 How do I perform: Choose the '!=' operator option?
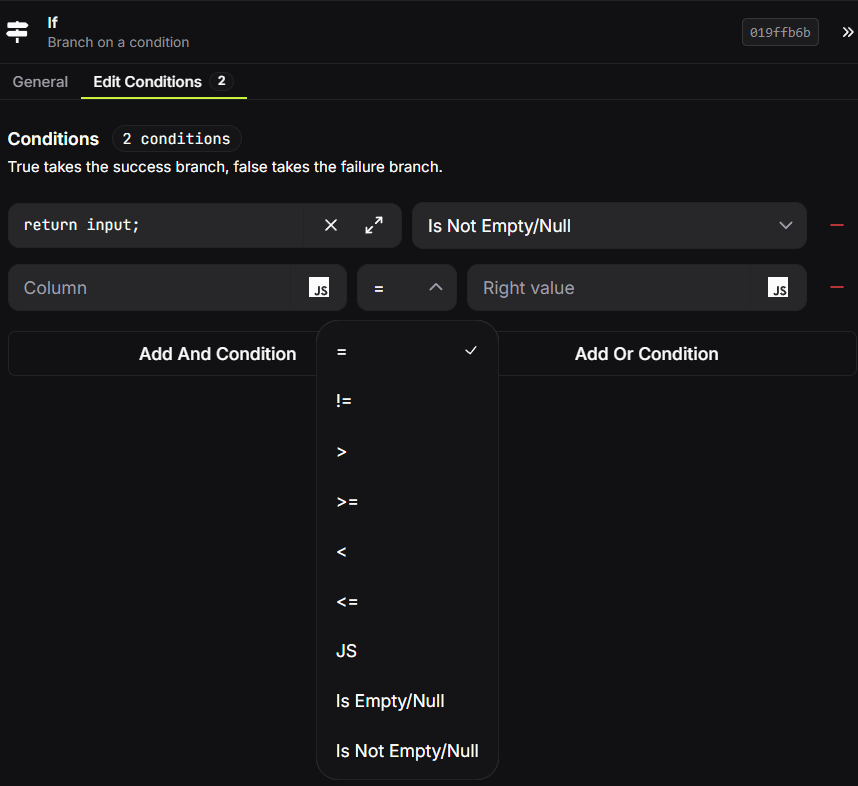click(x=407, y=401)
